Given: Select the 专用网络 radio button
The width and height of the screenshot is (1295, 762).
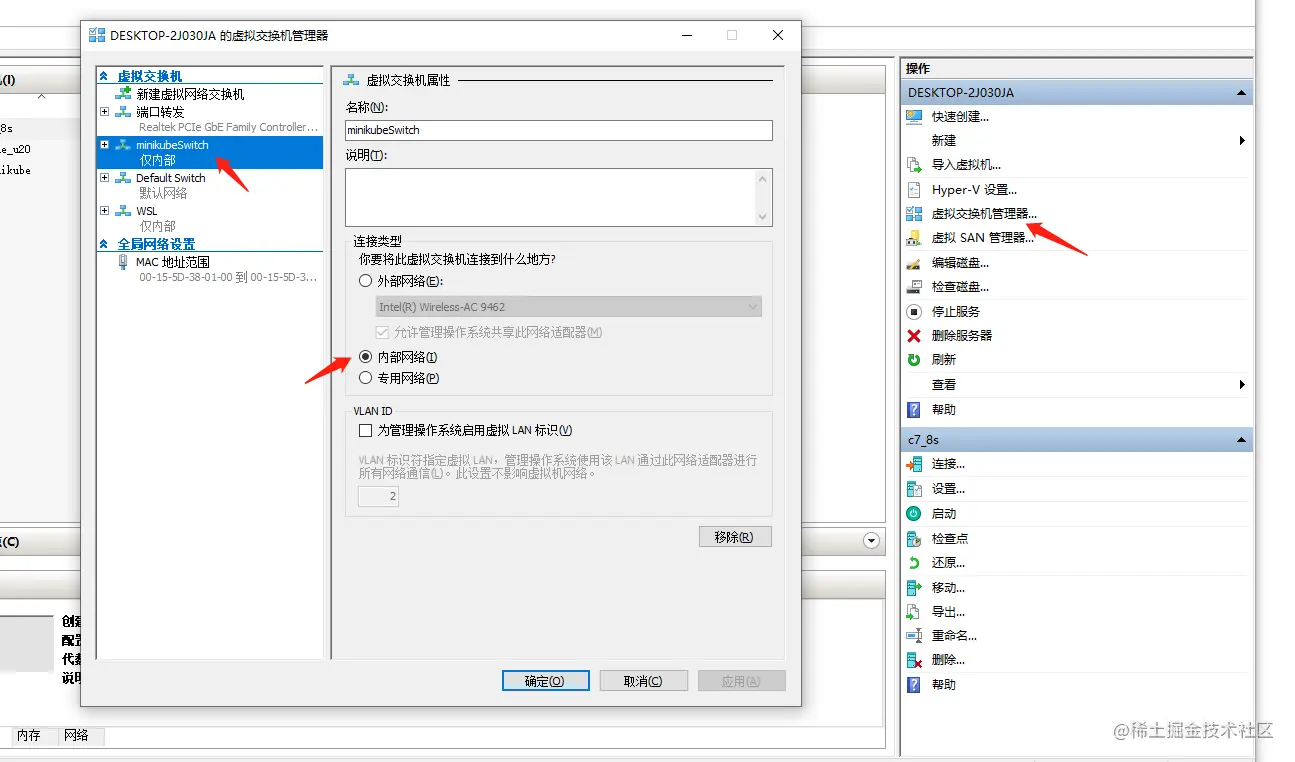Looking at the screenshot, I should coord(366,378).
